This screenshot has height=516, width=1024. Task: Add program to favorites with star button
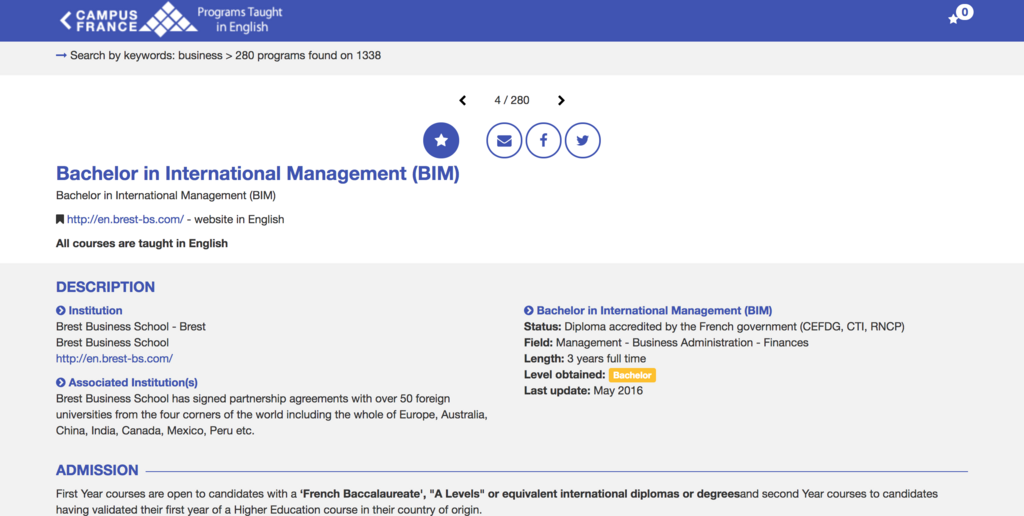(x=441, y=140)
